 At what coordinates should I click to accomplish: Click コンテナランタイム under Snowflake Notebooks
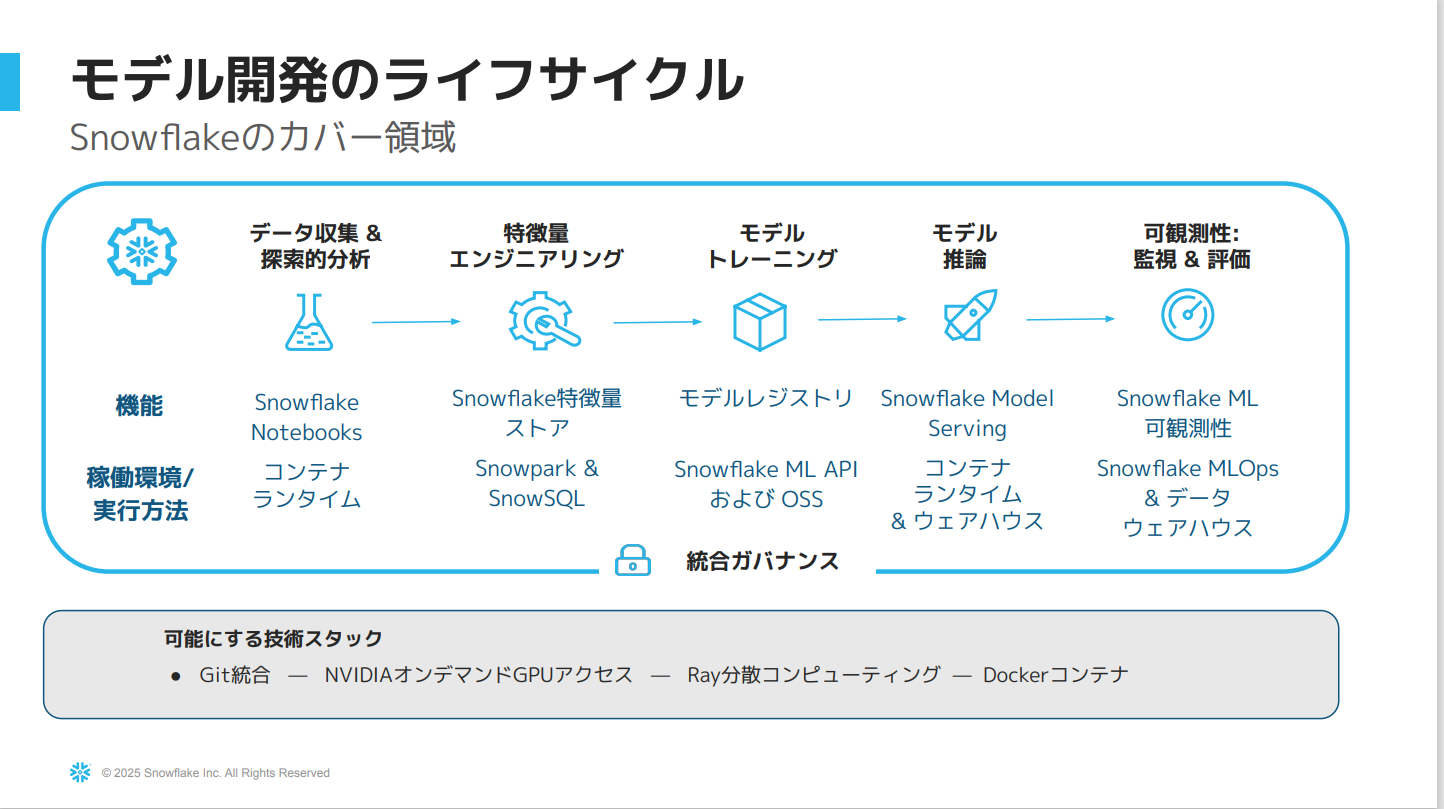pyautogui.click(x=307, y=485)
